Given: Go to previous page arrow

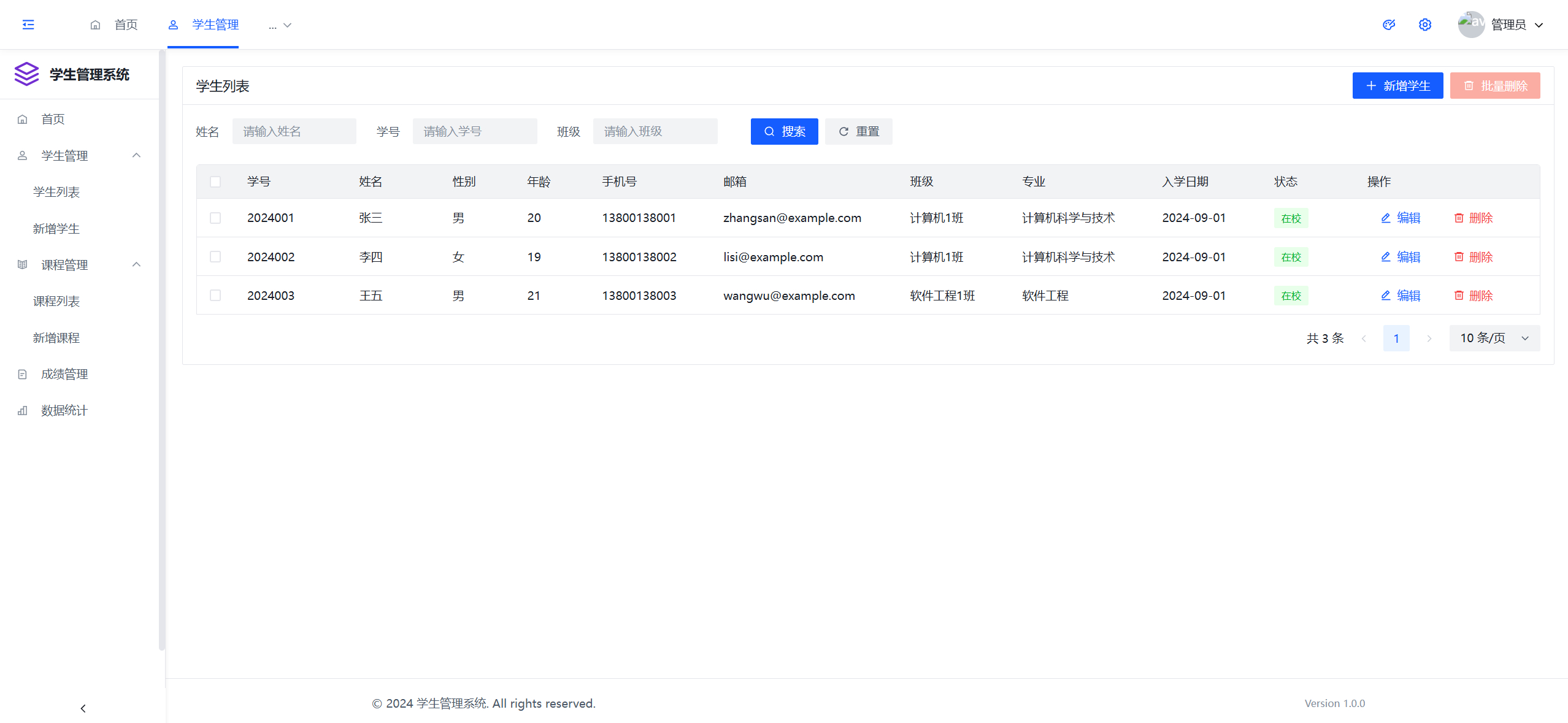Looking at the screenshot, I should click(x=1364, y=339).
